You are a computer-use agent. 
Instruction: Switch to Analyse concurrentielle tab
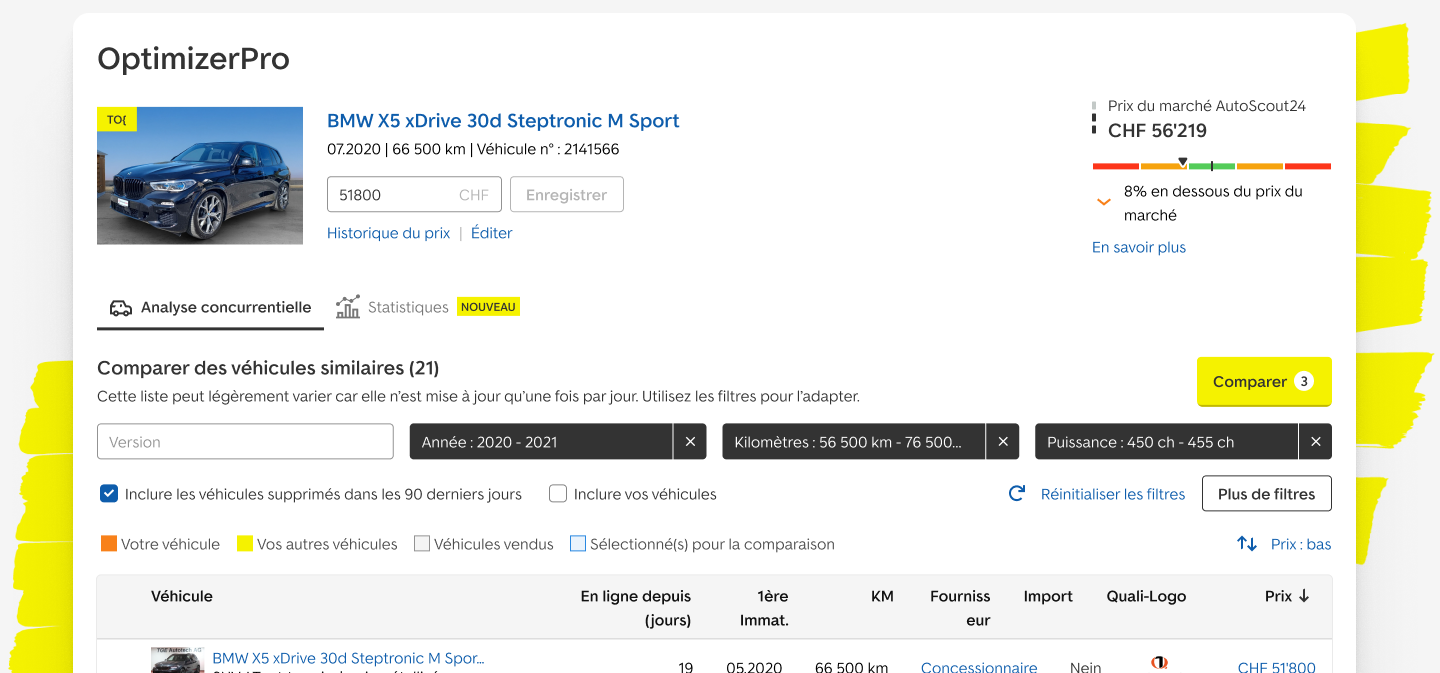pos(210,308)
